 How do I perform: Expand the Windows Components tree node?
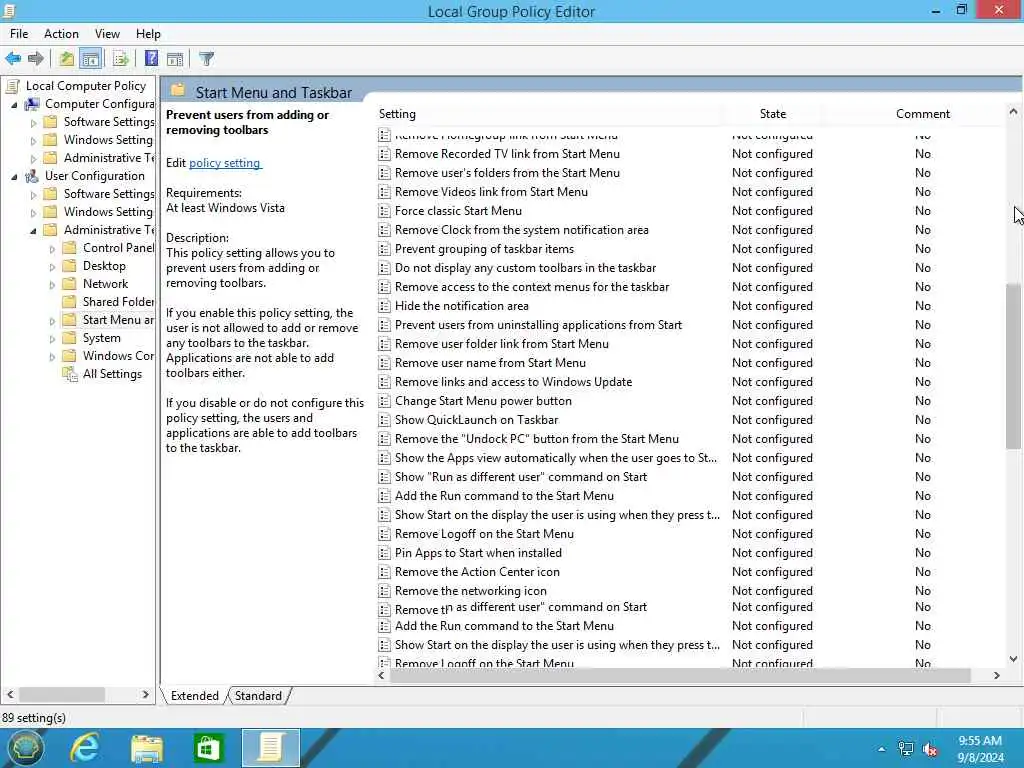52,357
